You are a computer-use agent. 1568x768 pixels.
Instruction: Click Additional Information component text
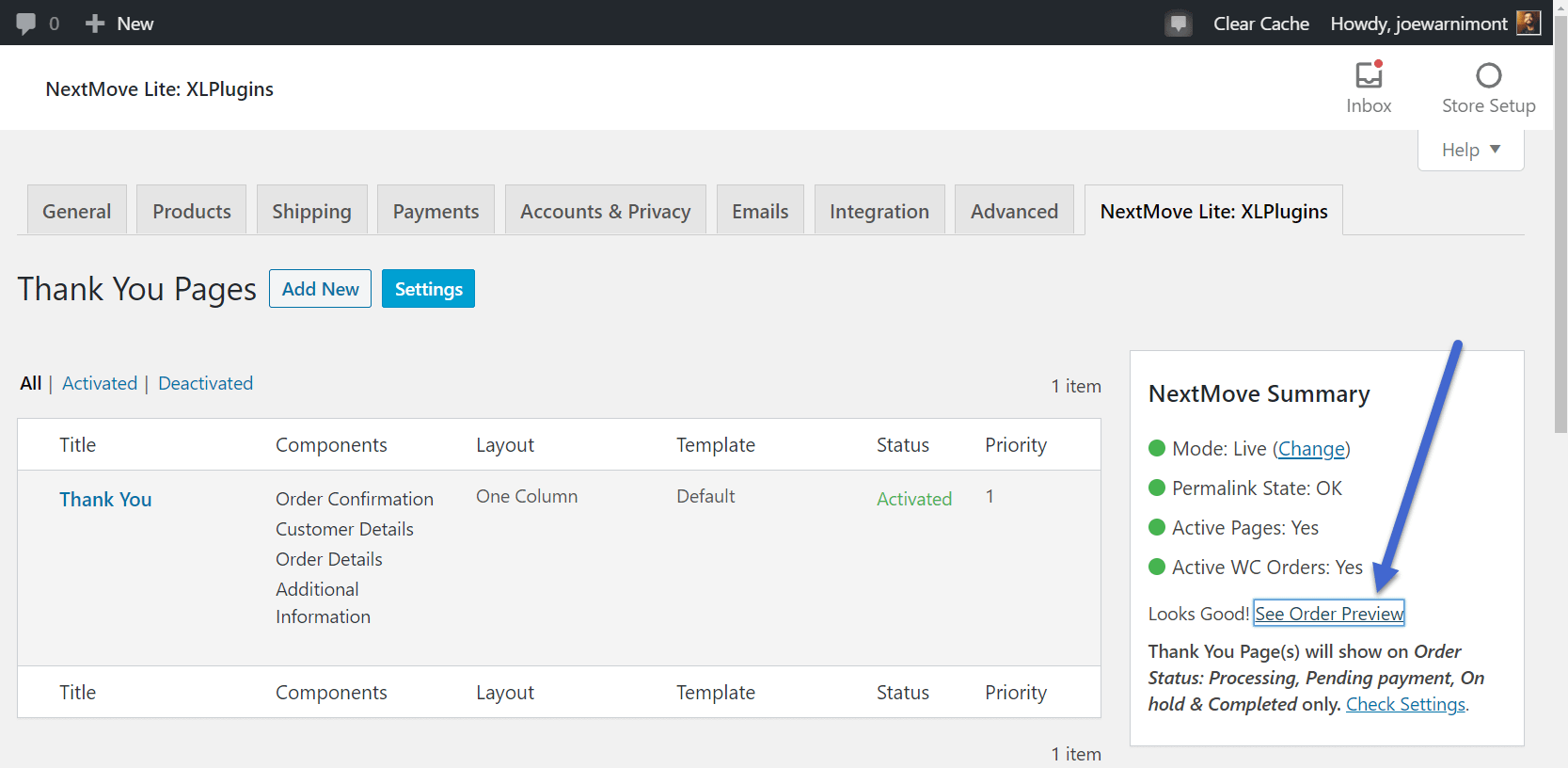[x=323, y=602]
